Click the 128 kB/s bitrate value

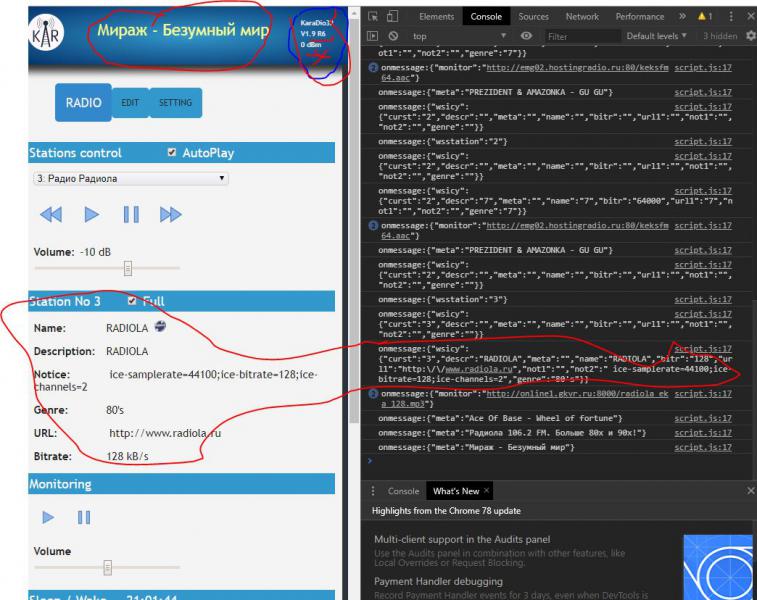(x=127, y=456)
